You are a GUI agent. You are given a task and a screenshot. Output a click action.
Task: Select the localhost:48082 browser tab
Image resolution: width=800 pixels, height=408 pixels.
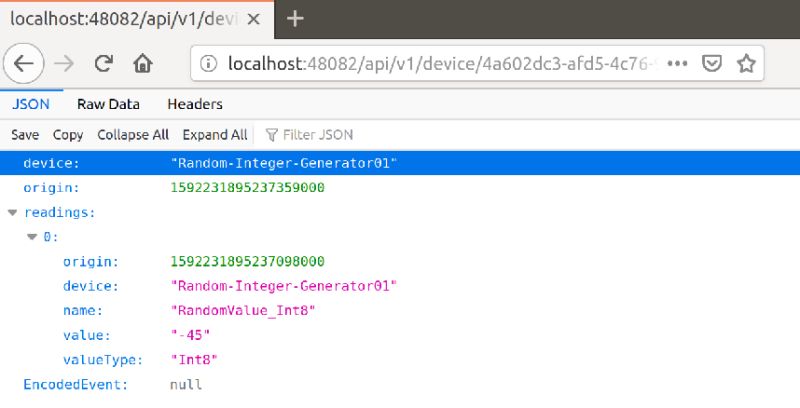(137, 19)
